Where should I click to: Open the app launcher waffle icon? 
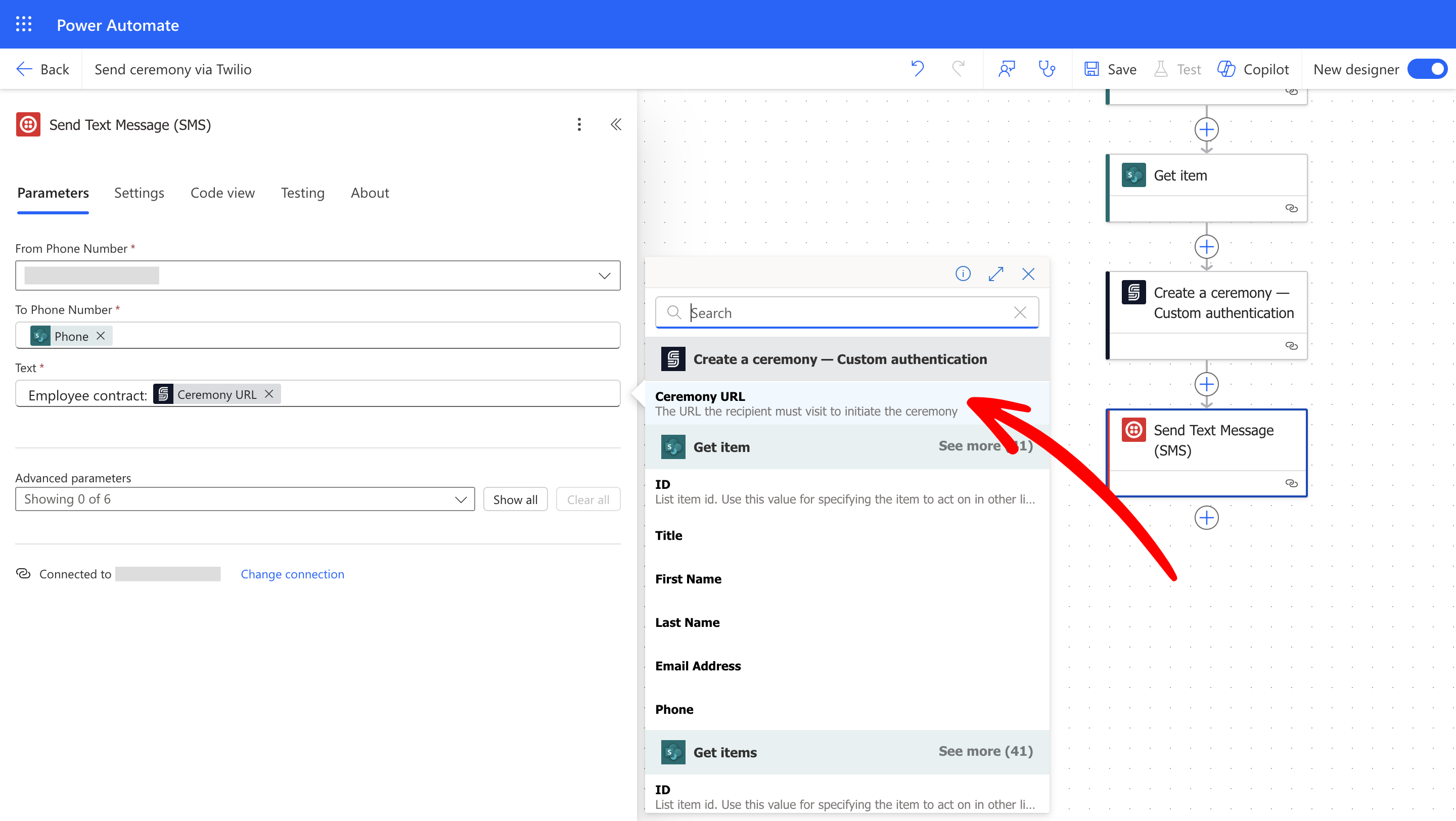pyautogui.click(x=24, y=24)
